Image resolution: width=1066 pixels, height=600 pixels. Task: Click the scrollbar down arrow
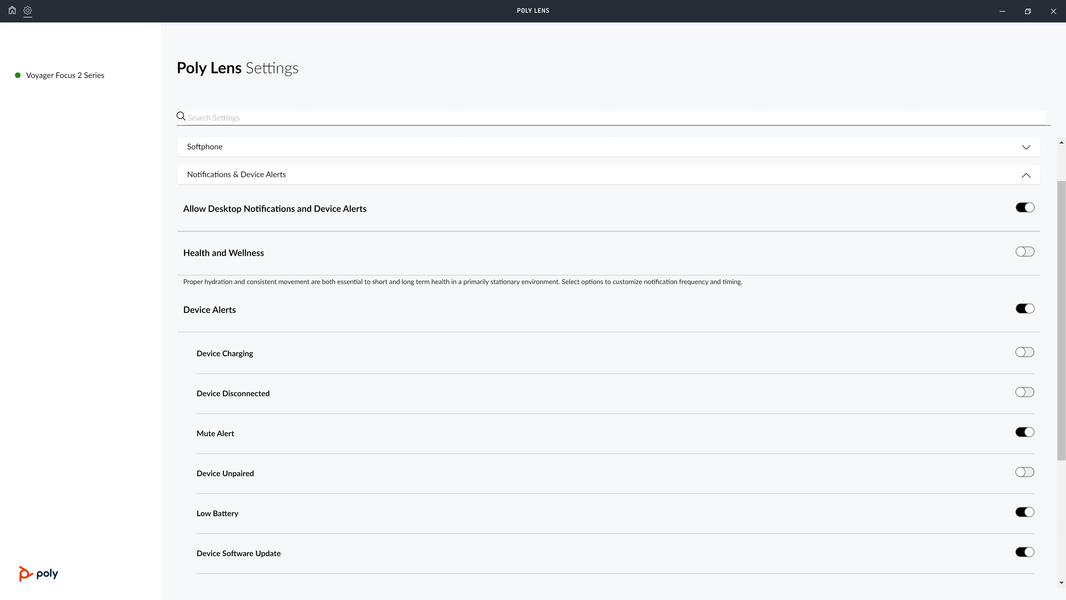(1061, 583)
